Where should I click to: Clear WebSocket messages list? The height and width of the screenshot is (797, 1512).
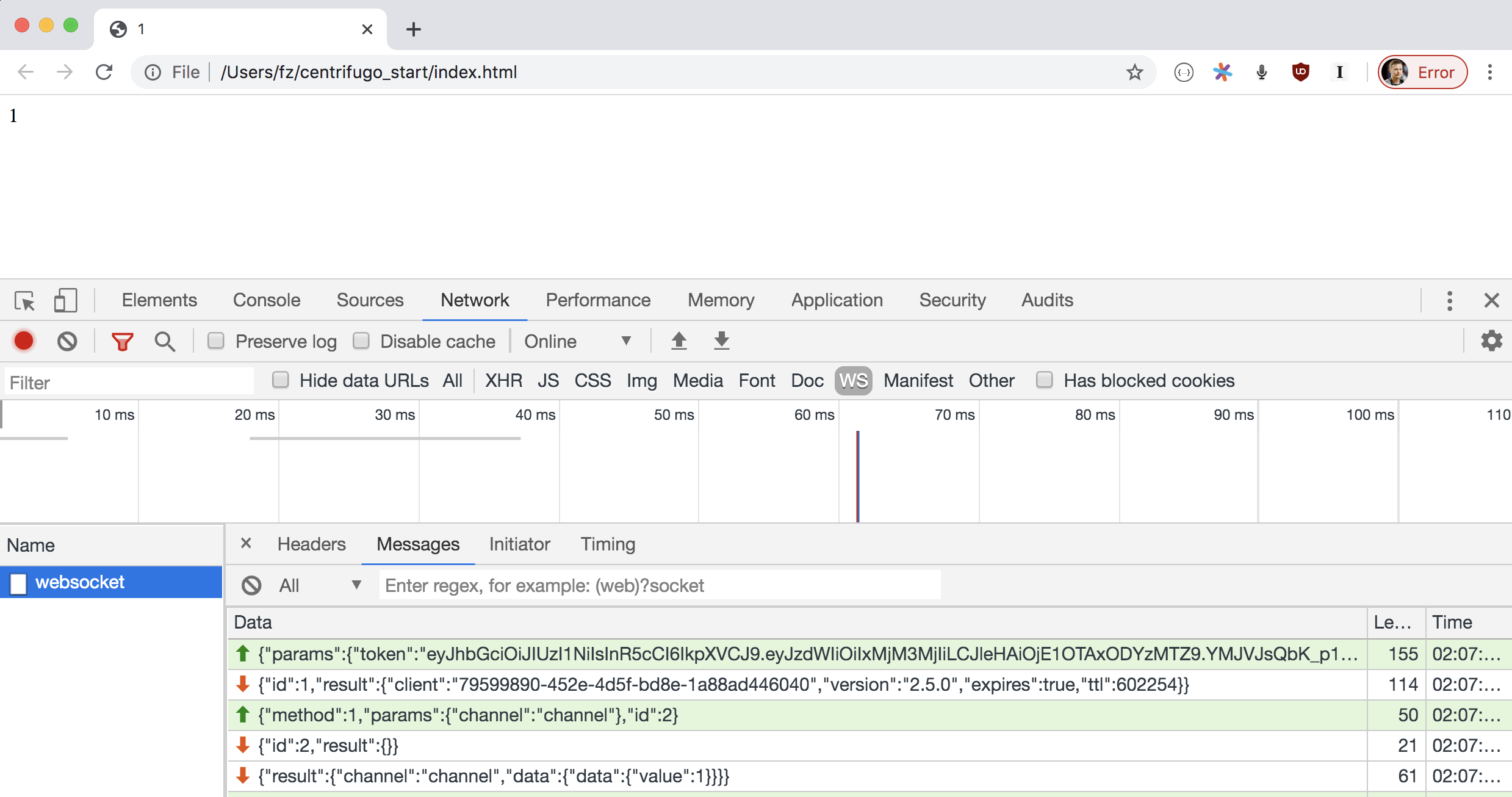[251, 585]
